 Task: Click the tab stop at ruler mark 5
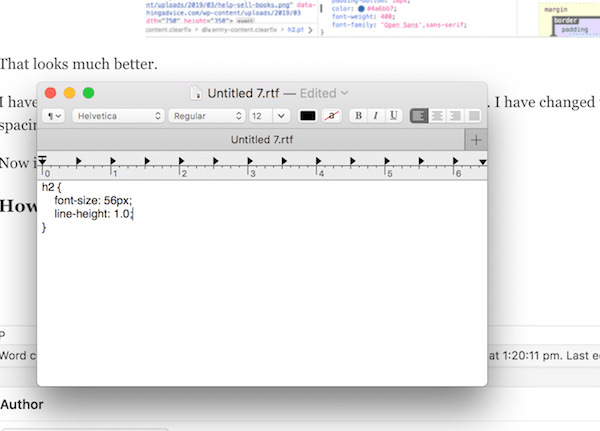387,161
